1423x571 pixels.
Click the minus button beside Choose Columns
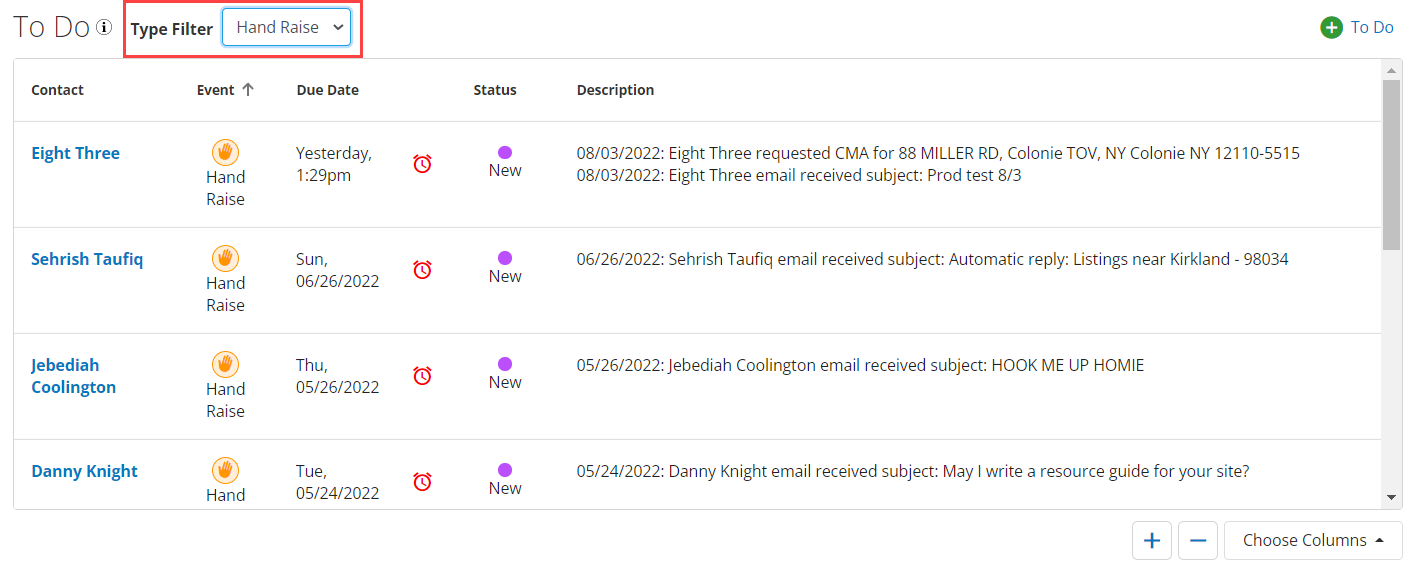pyautogui.click(x=1198, y=540)
